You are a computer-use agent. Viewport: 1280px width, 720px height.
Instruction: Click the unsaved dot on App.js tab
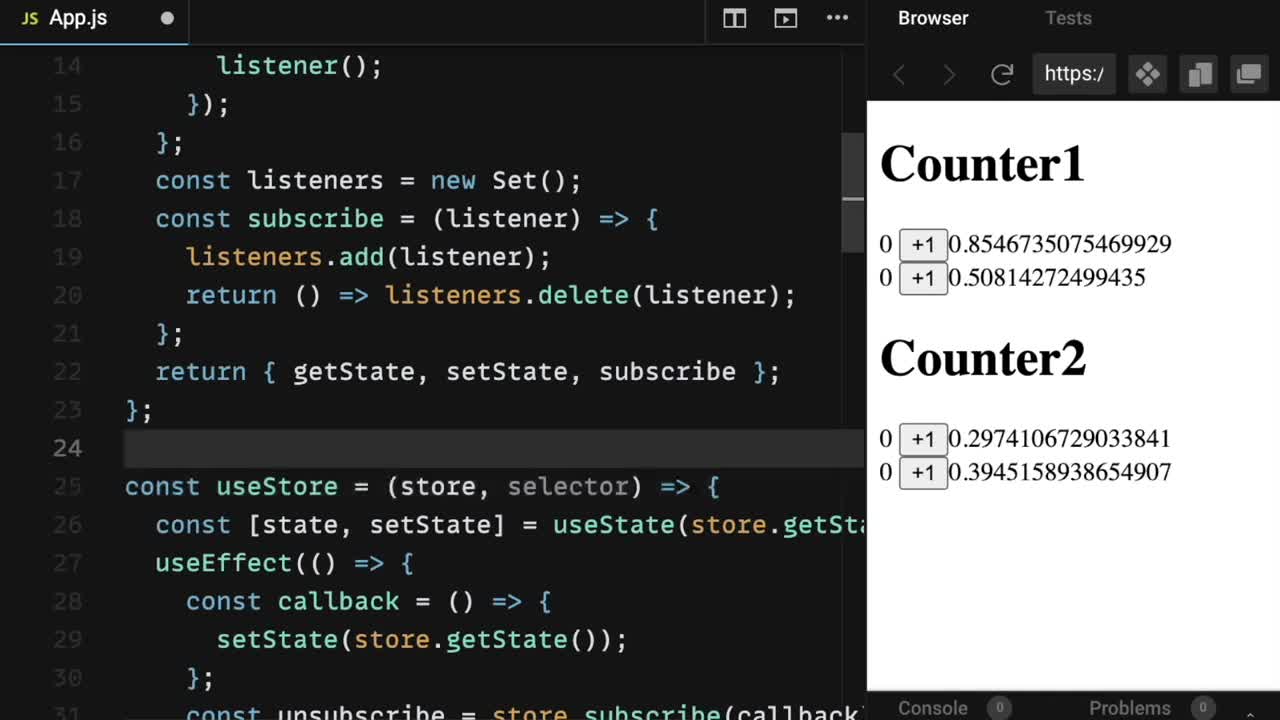click(167, 18)
